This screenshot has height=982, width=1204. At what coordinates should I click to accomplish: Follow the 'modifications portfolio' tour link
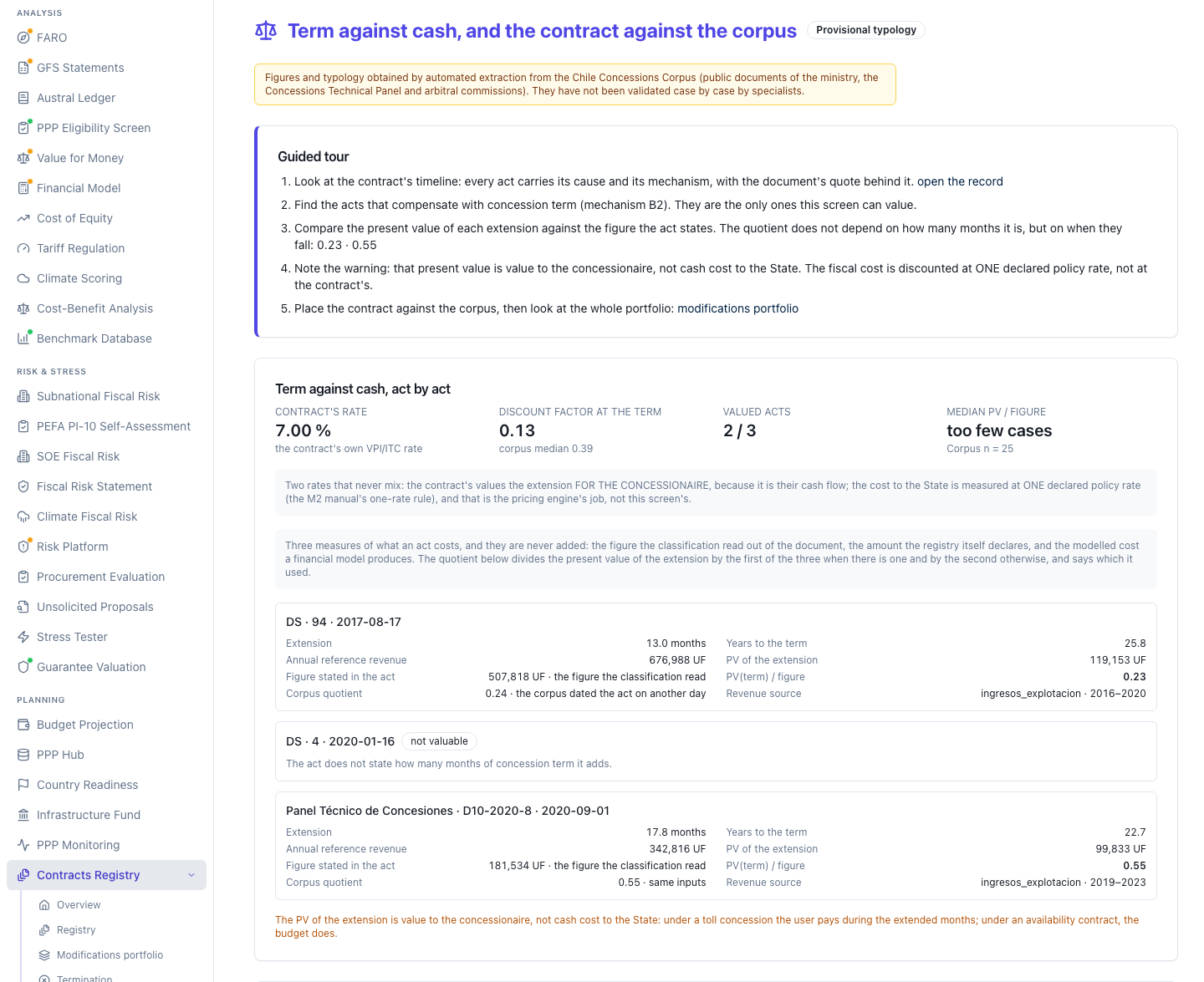[737, 308]
